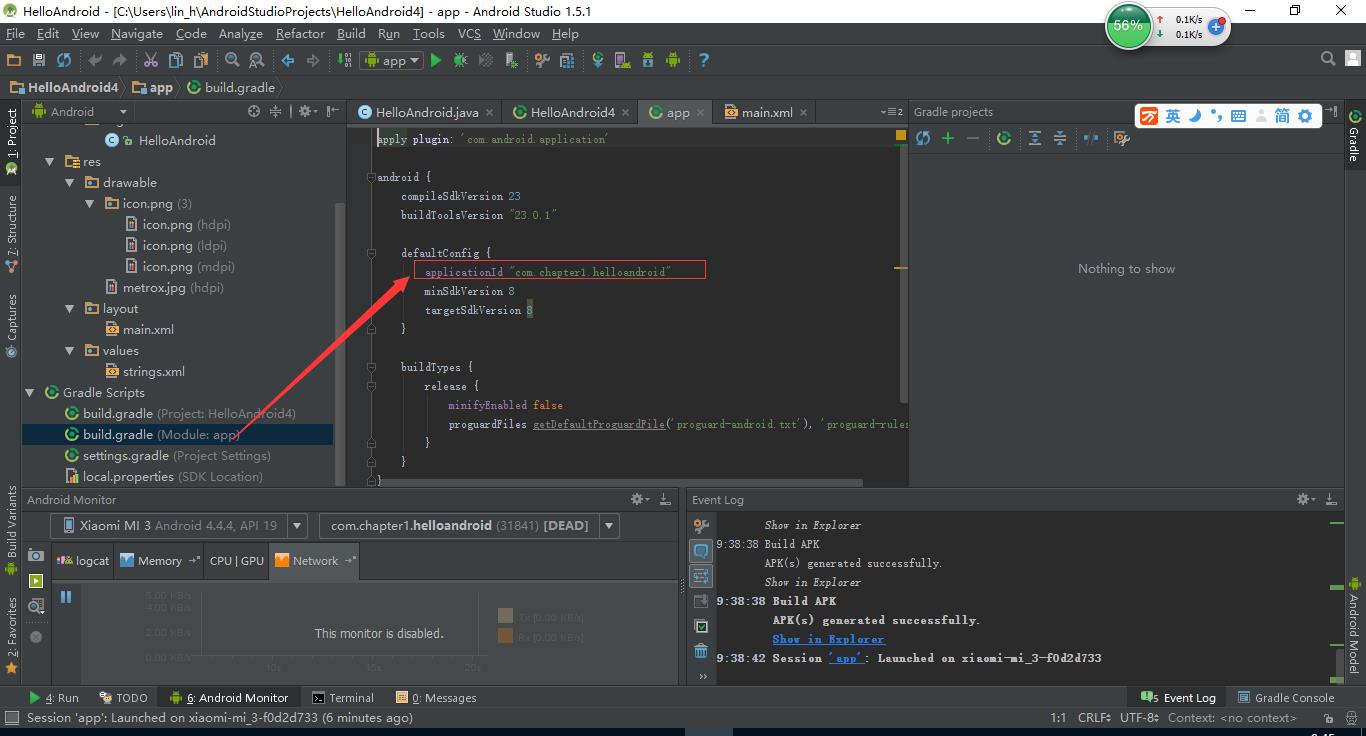
Task: Open the Gradle Console
Action: point(1286,698)
